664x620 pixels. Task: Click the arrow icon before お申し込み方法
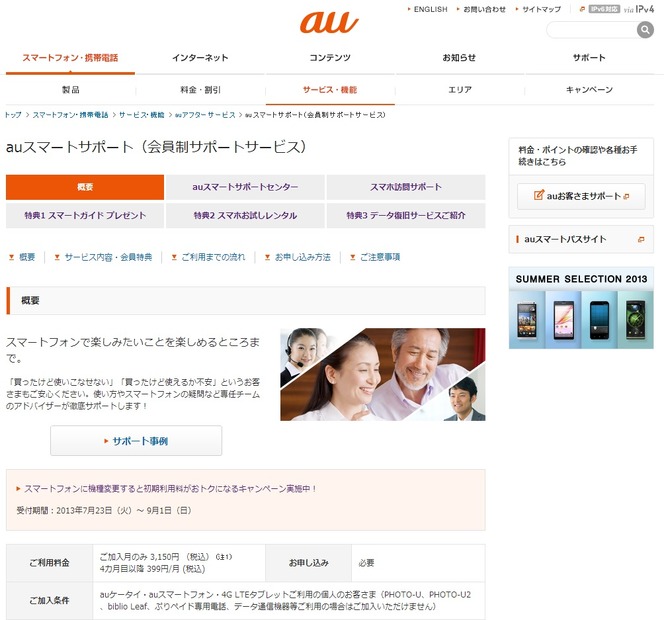pos(267,257)
